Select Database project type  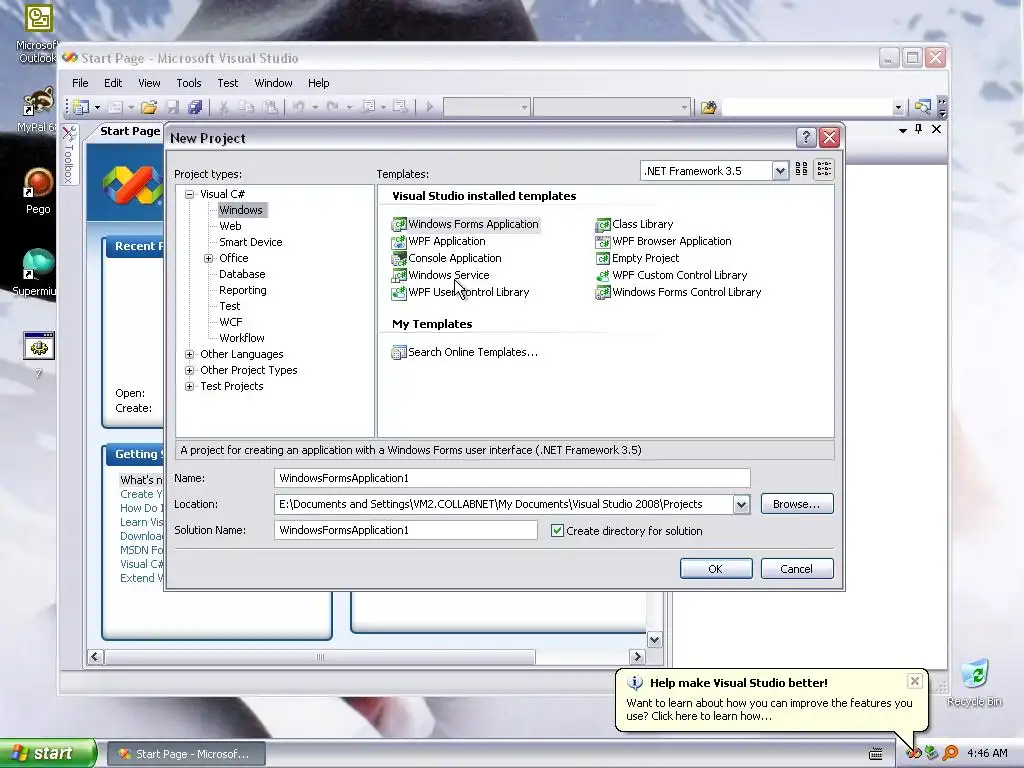pyautogui.click(x=242, y=274)
